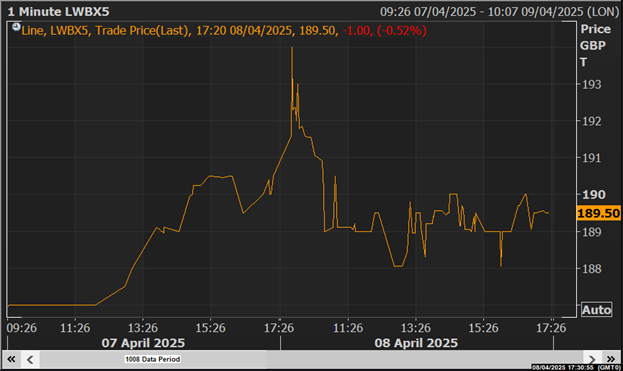Click the 15:26 time tick under 07 April
623x371 pixels.
click(x=210, y=328)
